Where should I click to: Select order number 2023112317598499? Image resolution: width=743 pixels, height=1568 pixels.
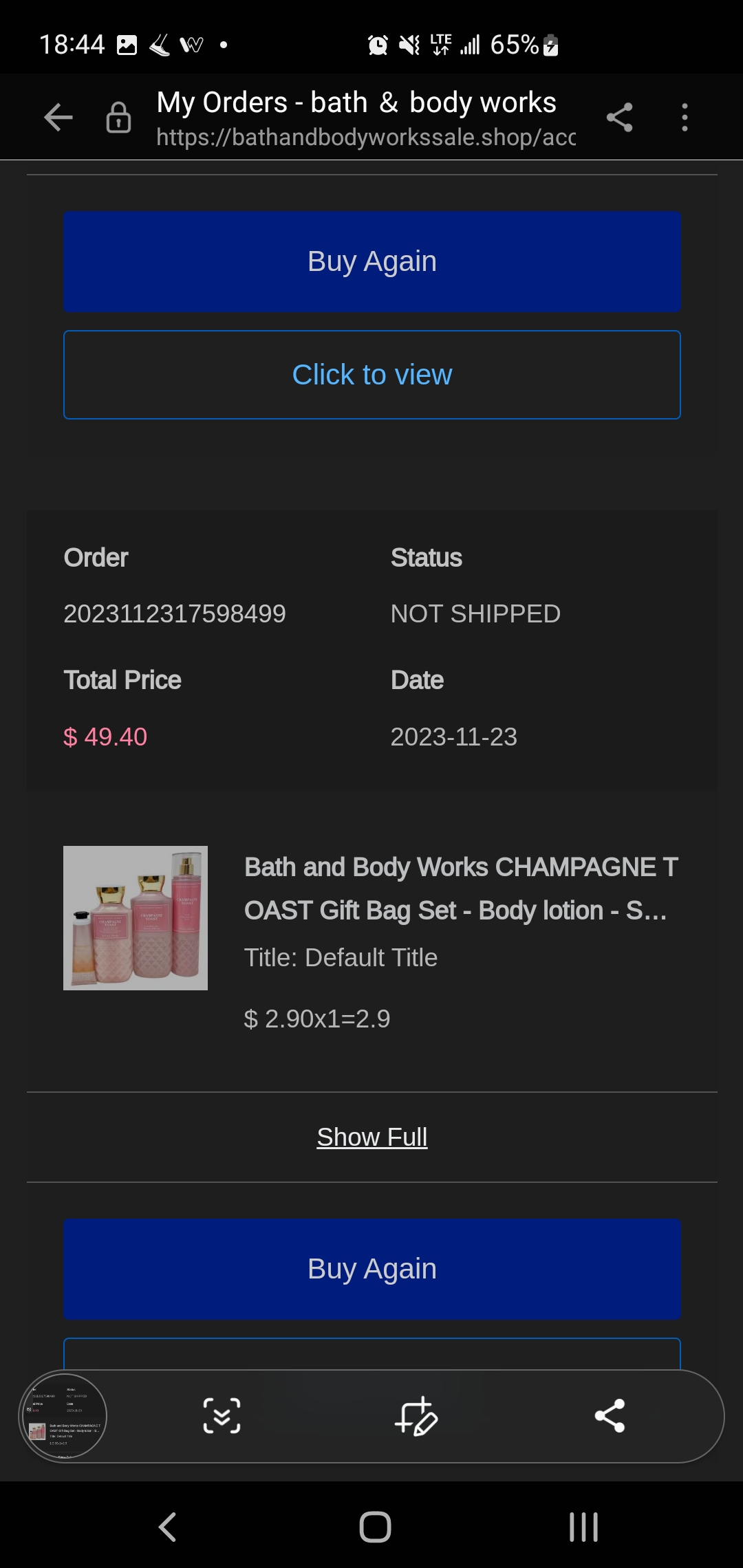pos(175,614)
